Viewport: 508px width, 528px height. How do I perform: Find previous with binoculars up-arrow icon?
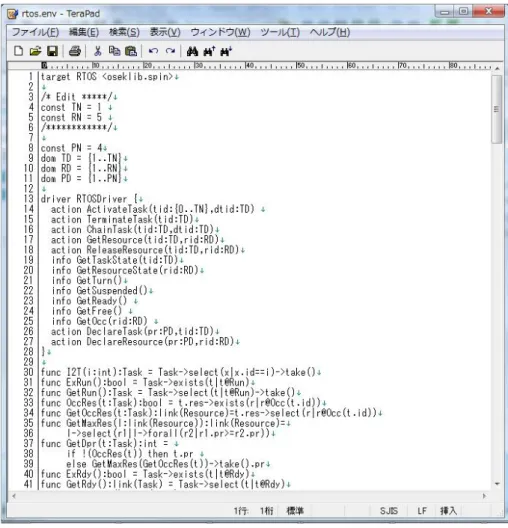tap(209, 51)
